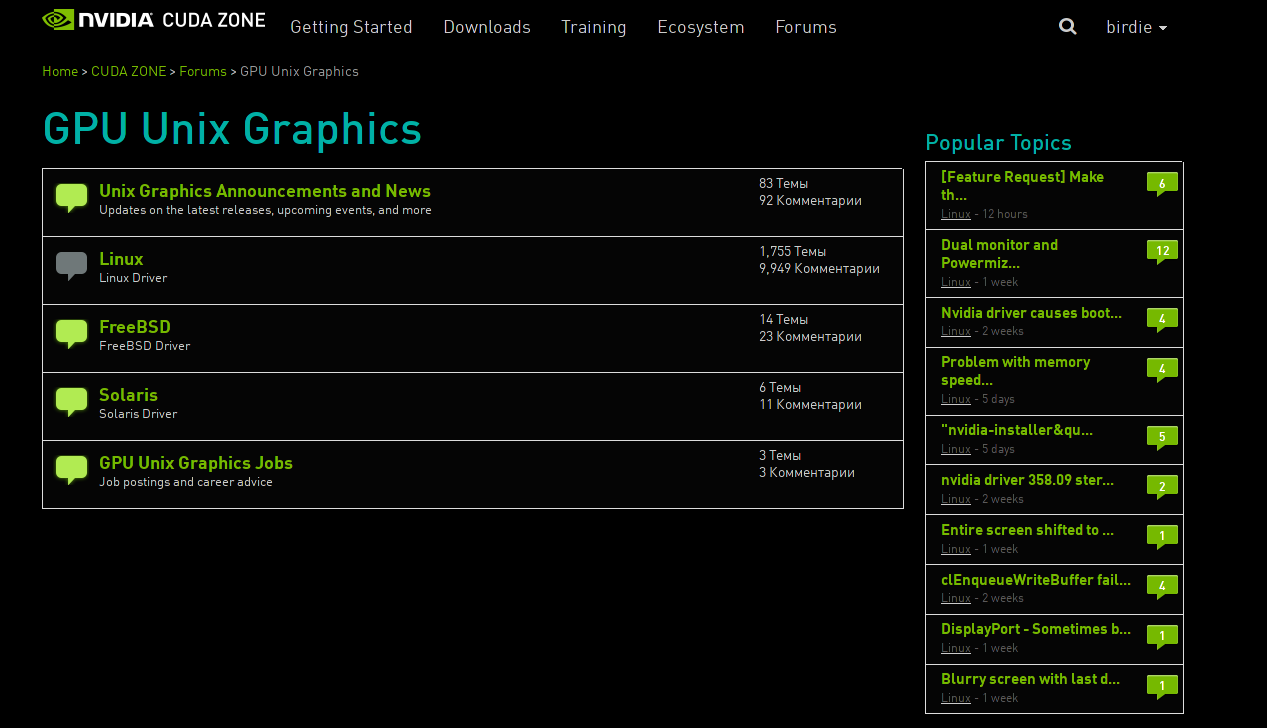Open the Solaris forum title link
The width and height of the screenshot is (1267, 728).
tap(128, 395)
